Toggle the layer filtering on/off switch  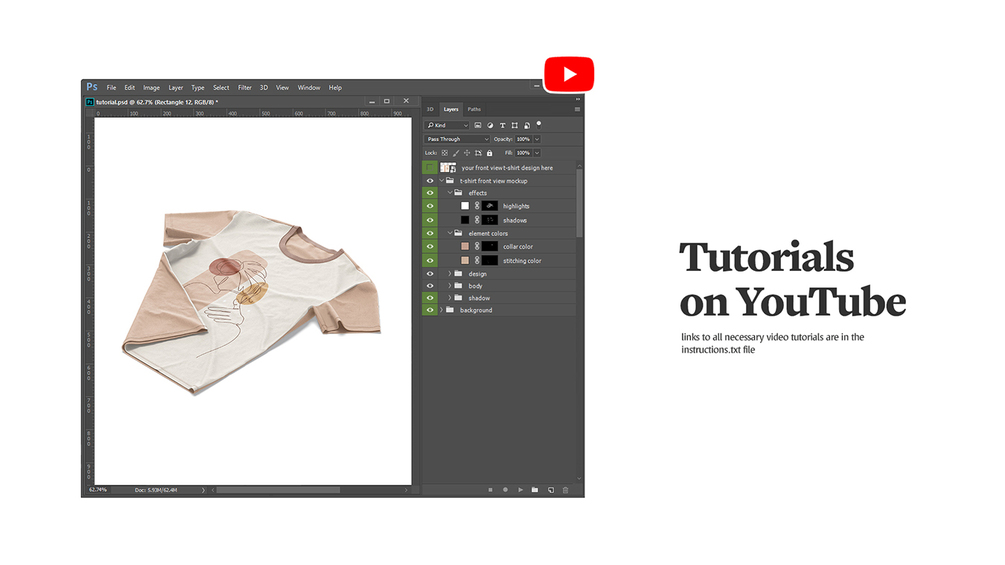[x=538, y=124]
